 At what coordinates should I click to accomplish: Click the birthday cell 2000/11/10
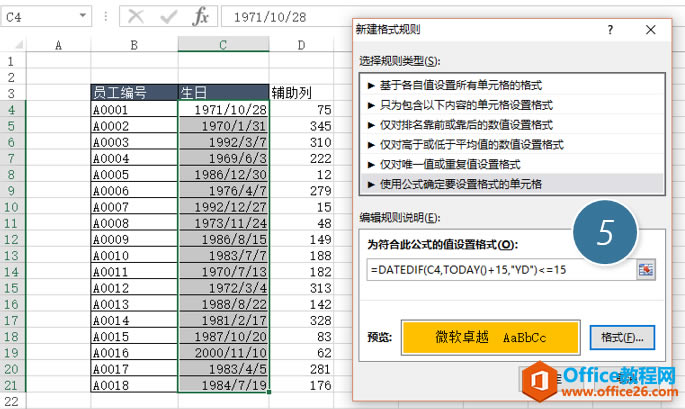pos(223,353)
